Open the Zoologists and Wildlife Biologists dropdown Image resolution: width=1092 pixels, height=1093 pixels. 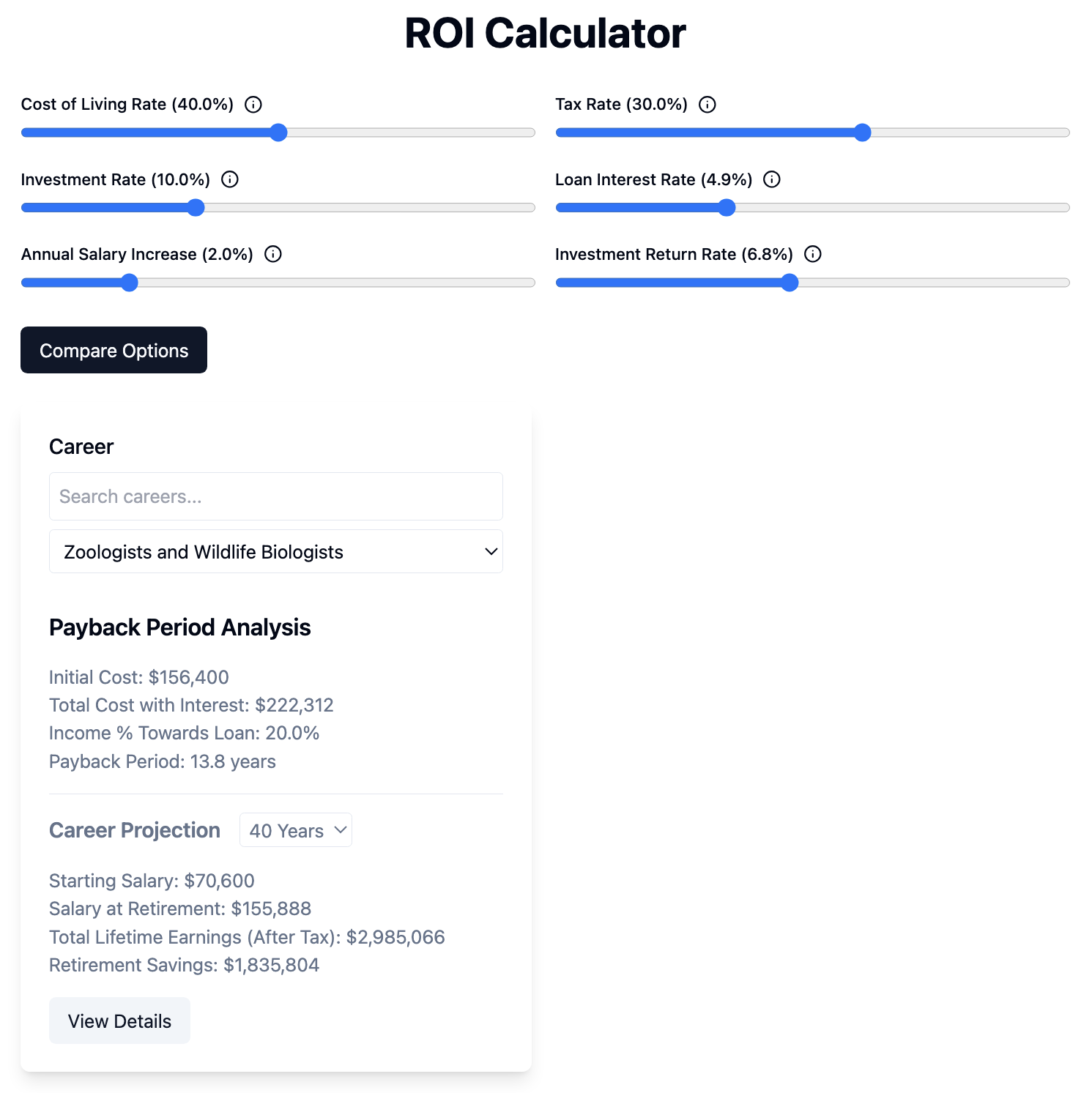(276, 551)
